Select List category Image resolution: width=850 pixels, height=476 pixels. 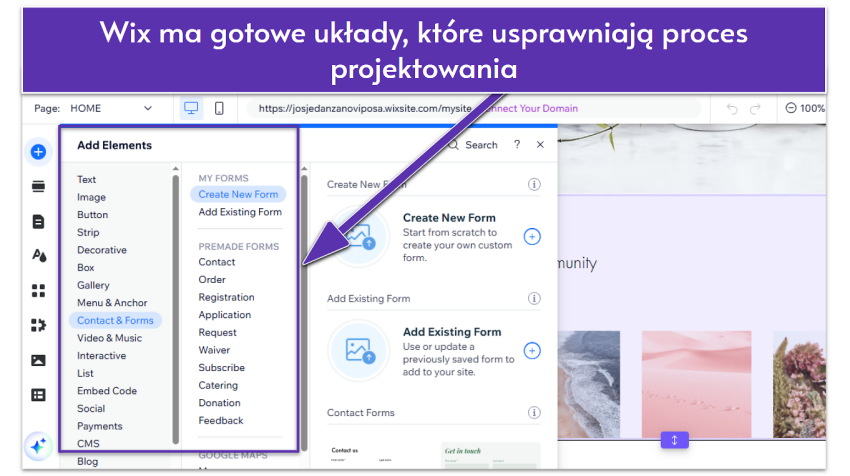click(85, 373)
